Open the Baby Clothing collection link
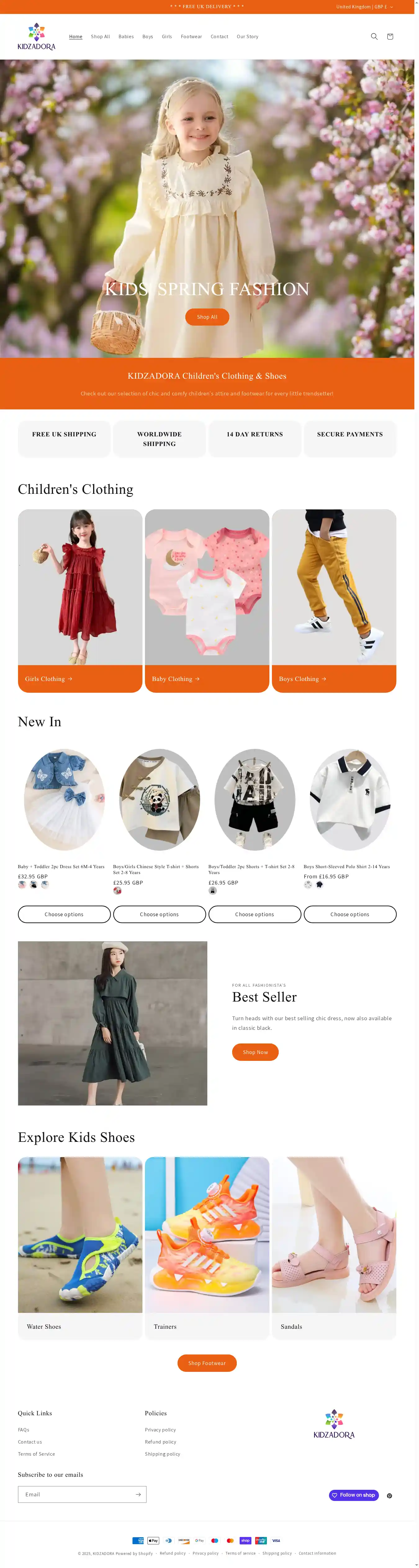This screenshot has height=1568, width=419. [175, 679]
